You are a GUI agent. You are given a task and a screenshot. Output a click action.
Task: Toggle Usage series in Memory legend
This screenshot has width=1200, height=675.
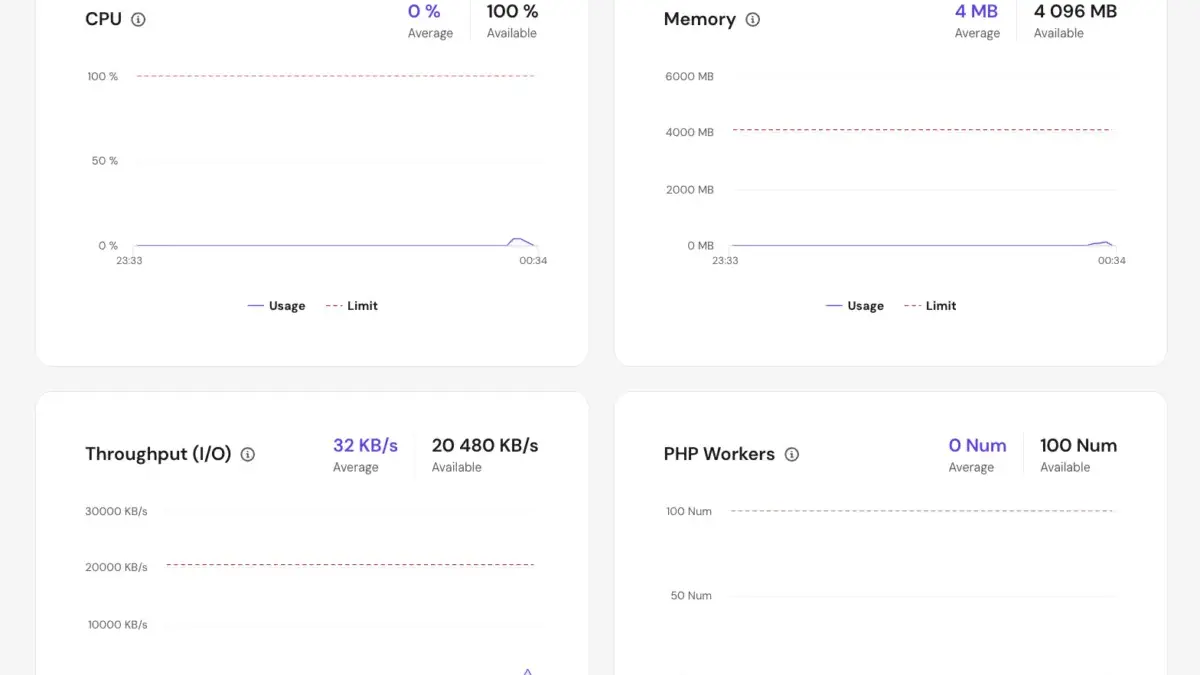[x=855, y=306]
